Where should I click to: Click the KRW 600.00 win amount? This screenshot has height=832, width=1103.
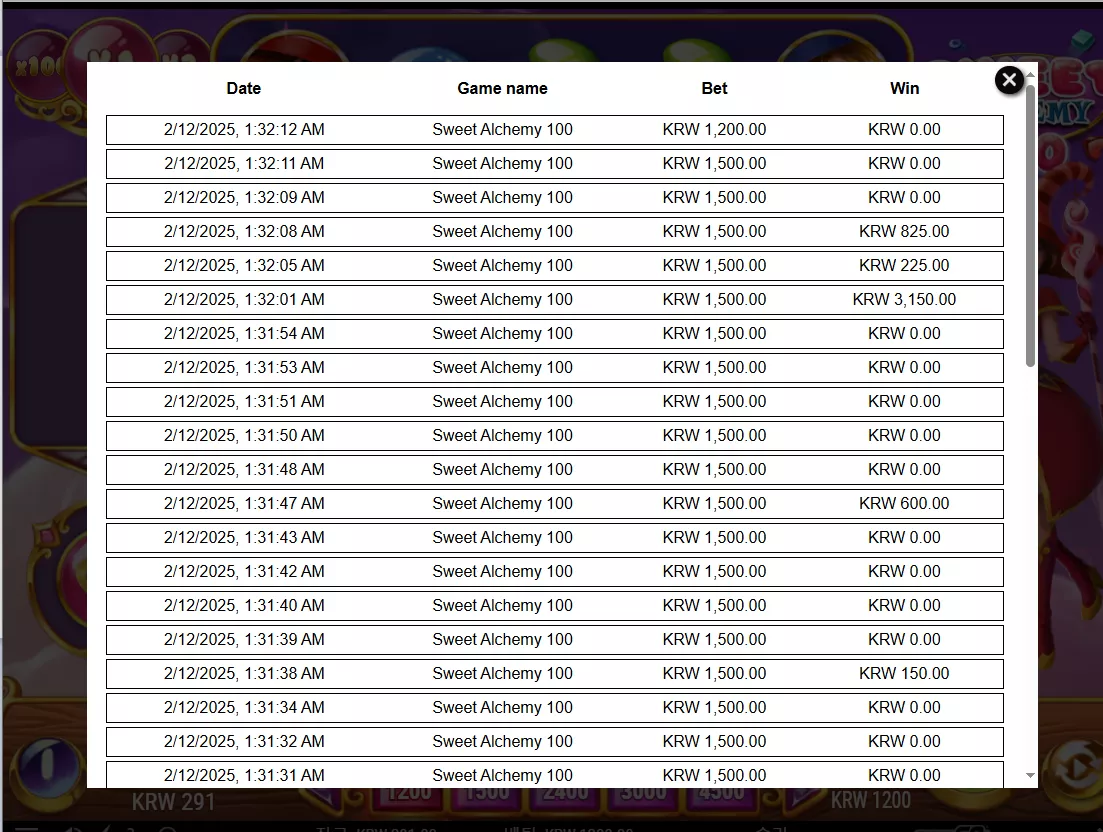point(904,504)
